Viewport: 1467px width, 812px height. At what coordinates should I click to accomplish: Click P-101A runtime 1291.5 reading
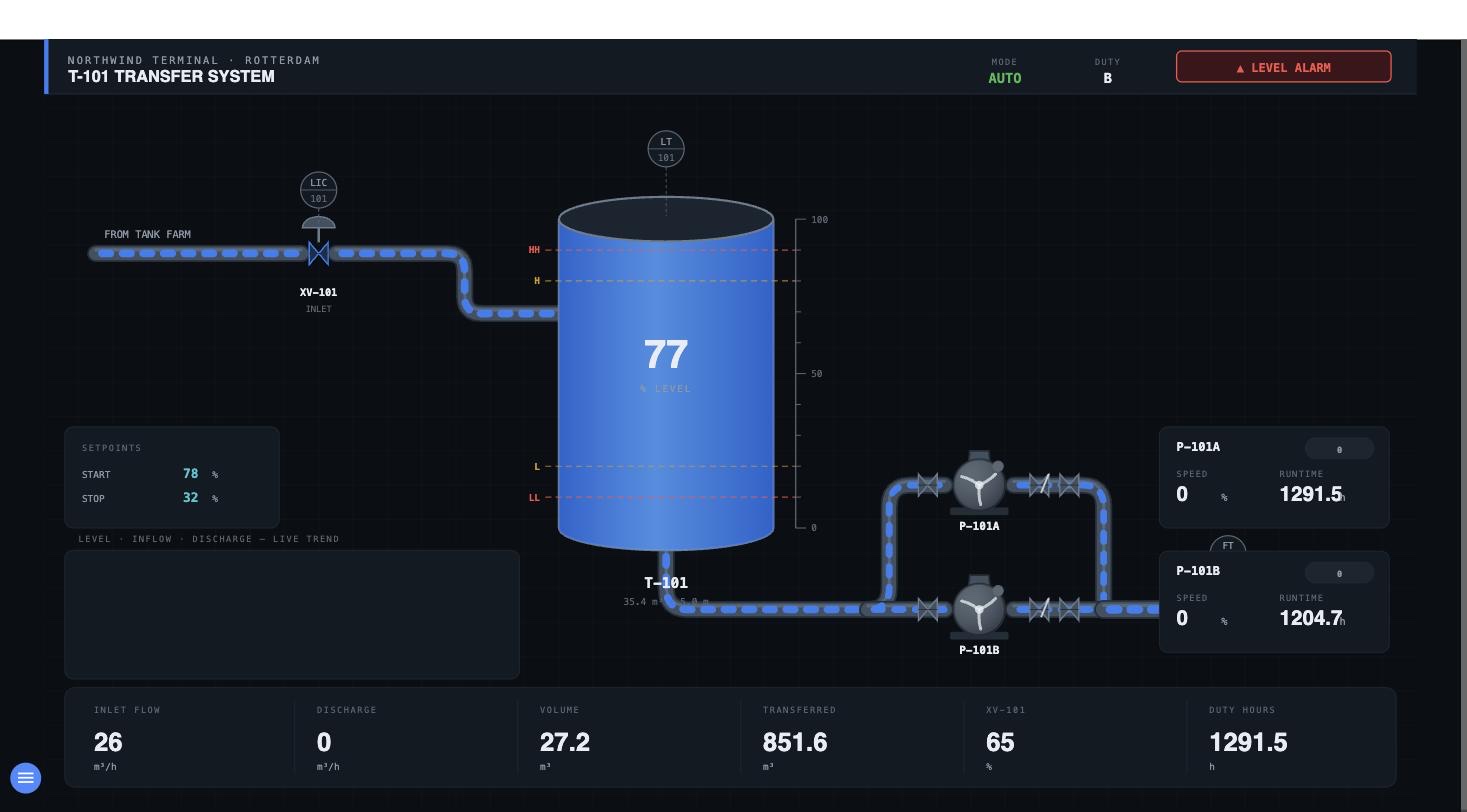pyautogui.click(x=1311, y=494)
